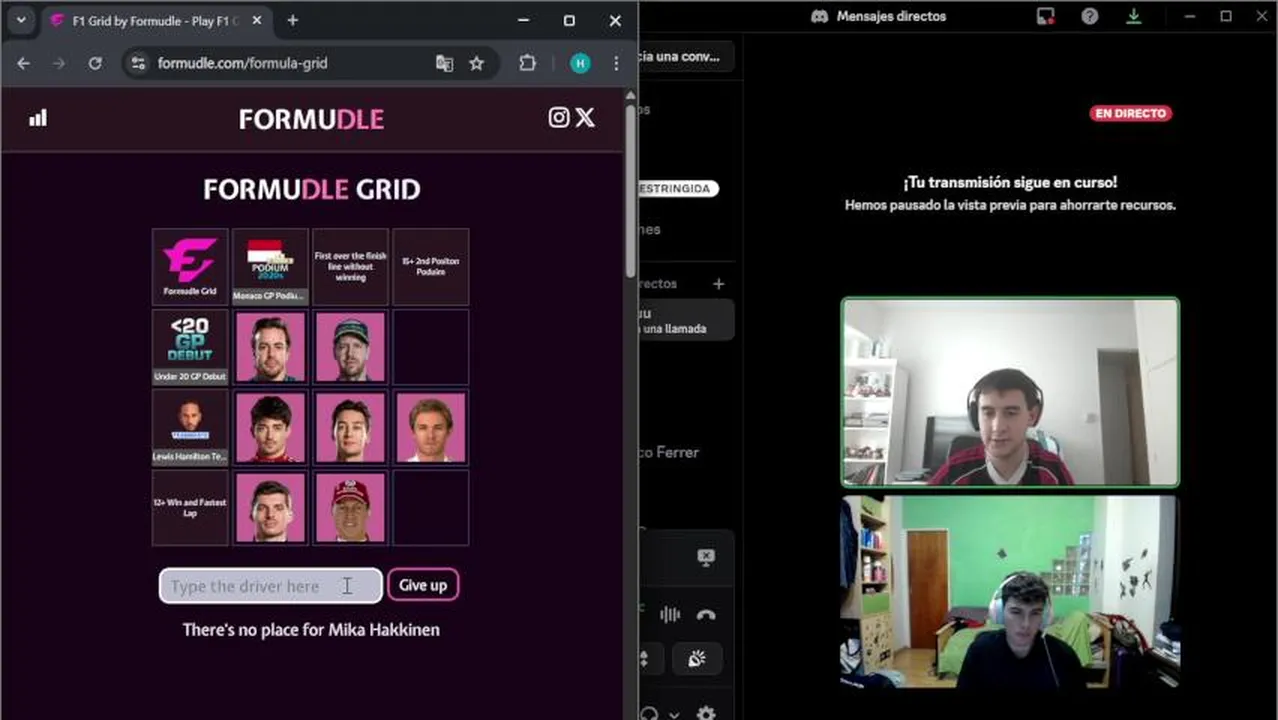Open Formudle's Instagram page icon
1278x720 pixels.
point(559,118)
